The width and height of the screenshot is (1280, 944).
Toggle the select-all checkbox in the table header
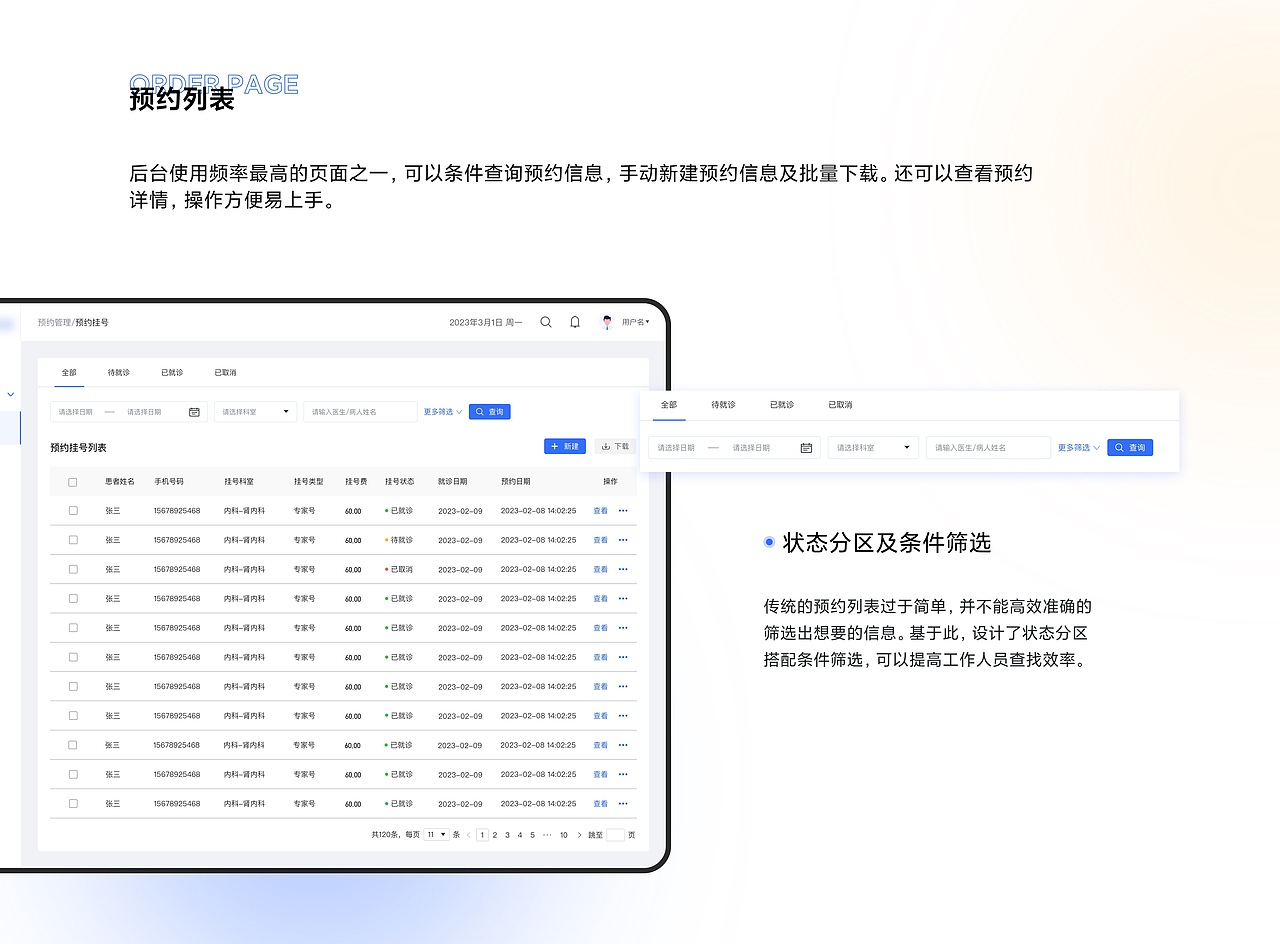click(x=73, y=481)
